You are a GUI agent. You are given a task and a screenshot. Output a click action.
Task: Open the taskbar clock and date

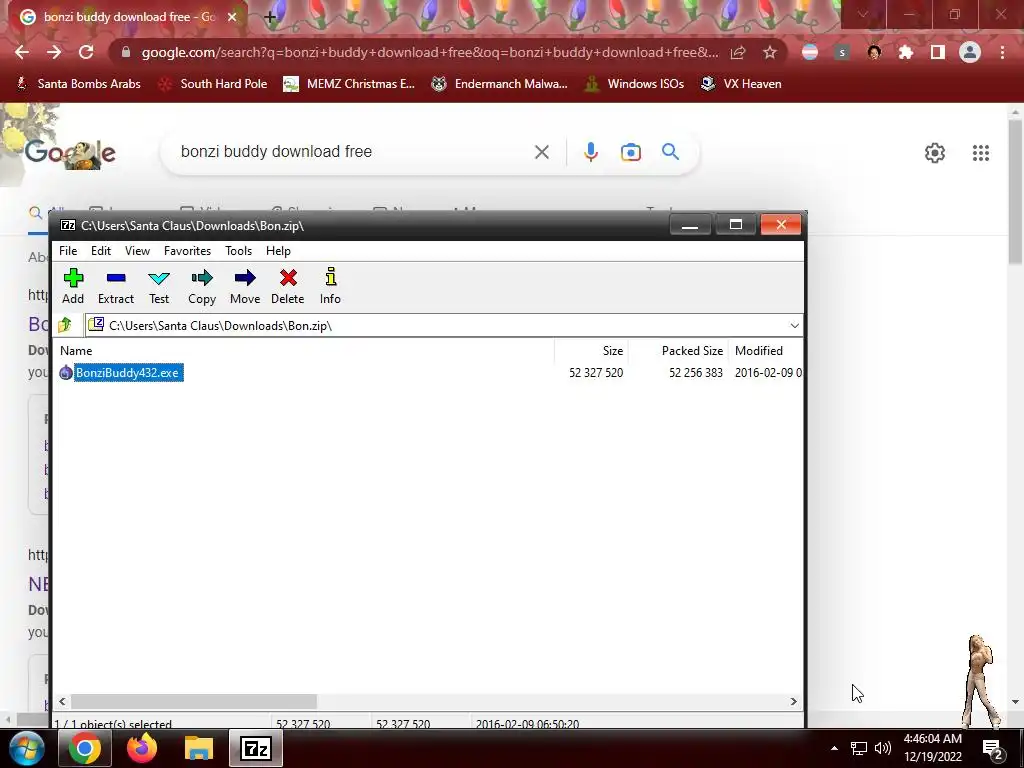(933, 748)
